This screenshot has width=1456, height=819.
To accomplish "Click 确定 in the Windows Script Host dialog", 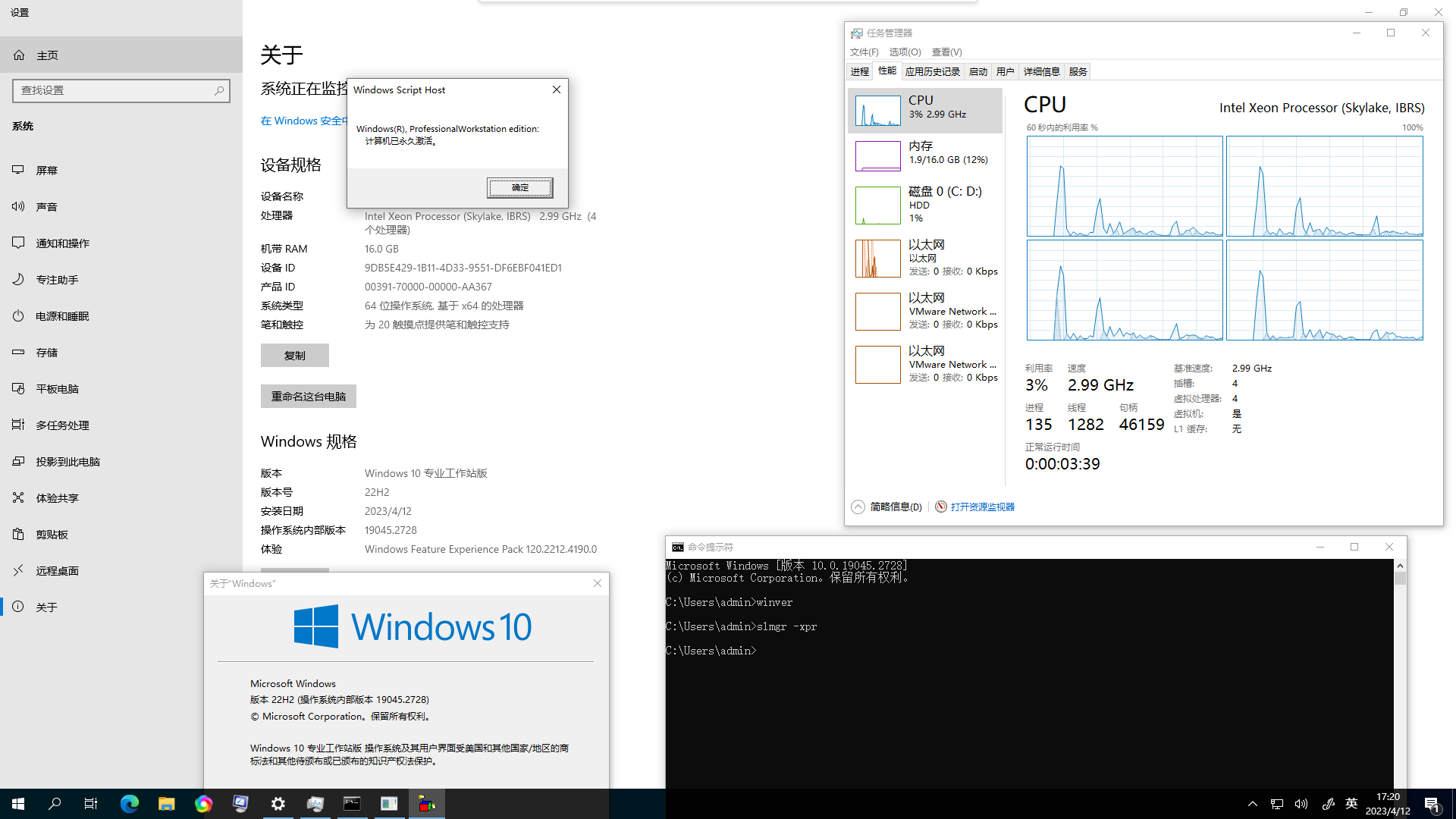I will click(x=520, y=187).
